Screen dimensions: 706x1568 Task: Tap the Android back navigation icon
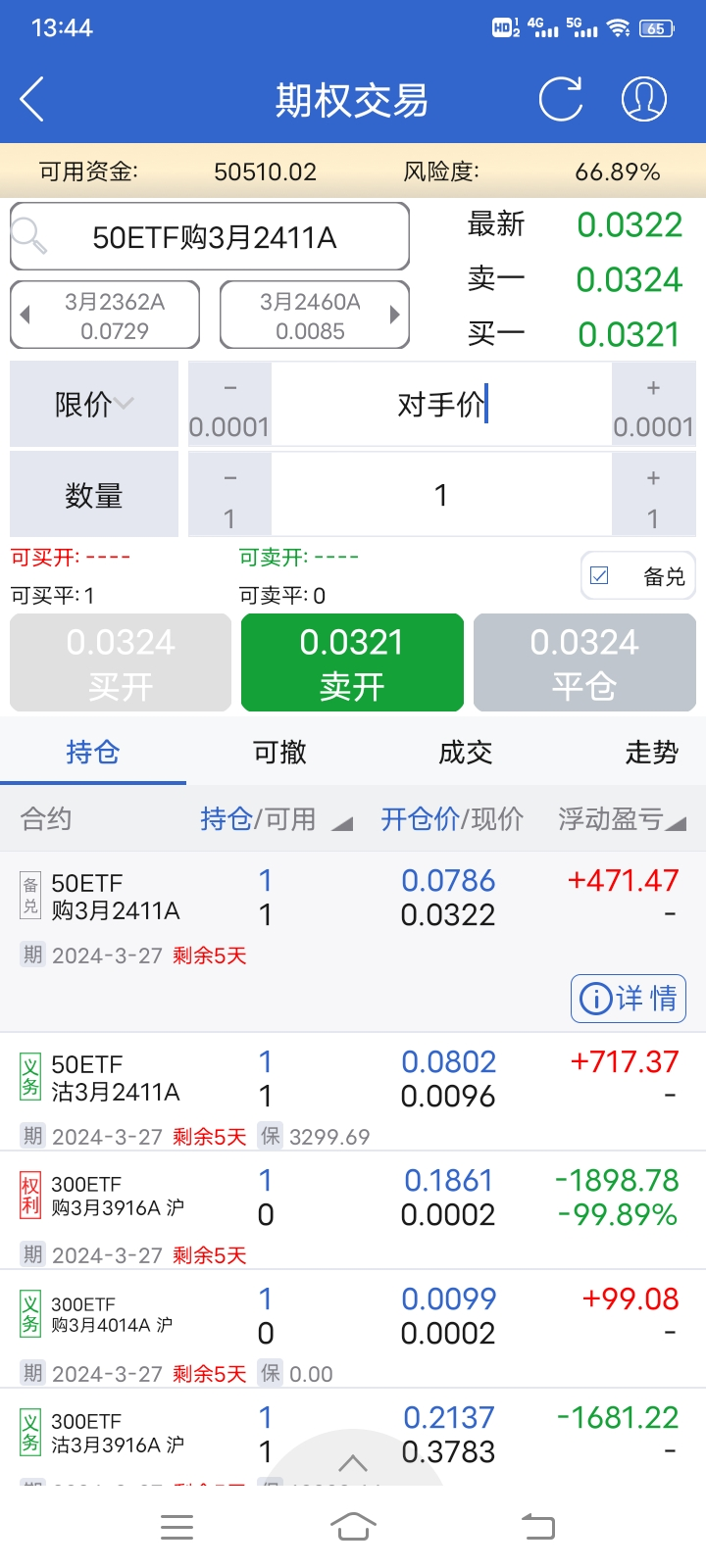click(537, 1527)
